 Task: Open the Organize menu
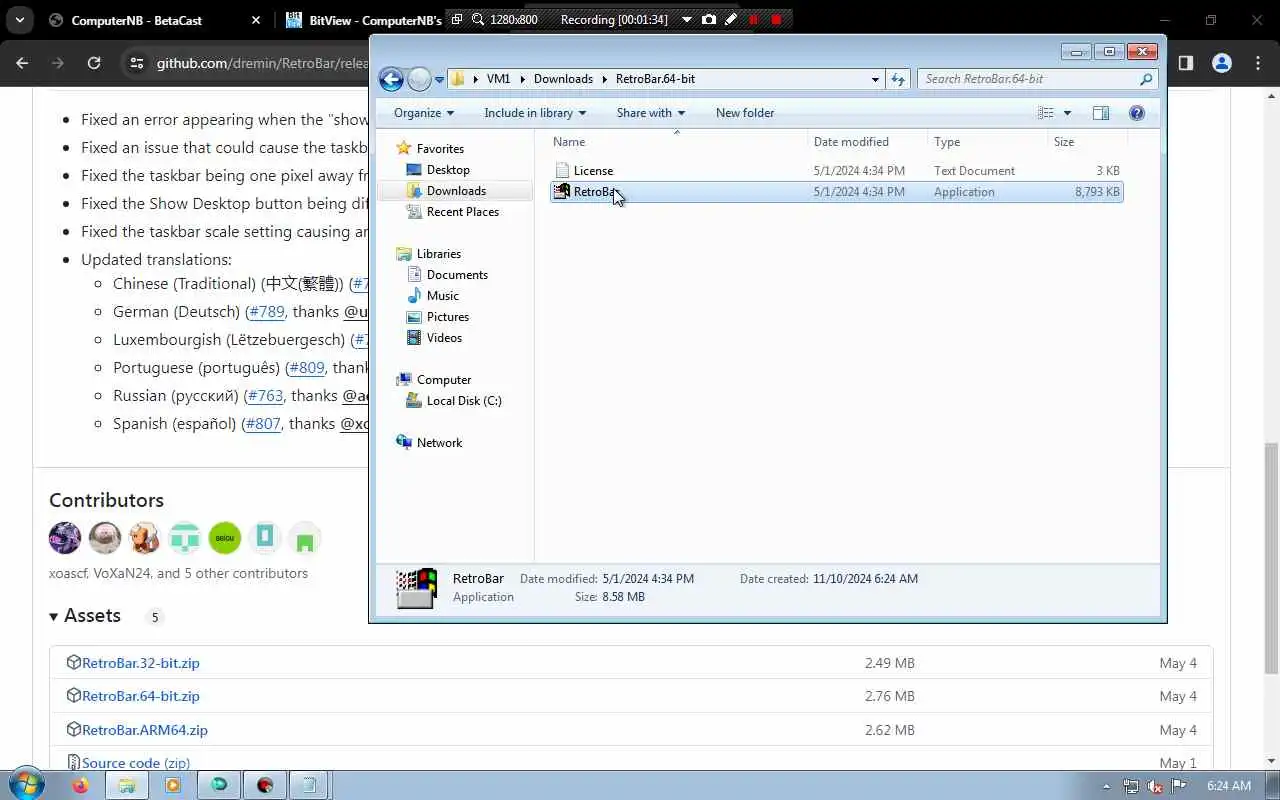point(423,113)
